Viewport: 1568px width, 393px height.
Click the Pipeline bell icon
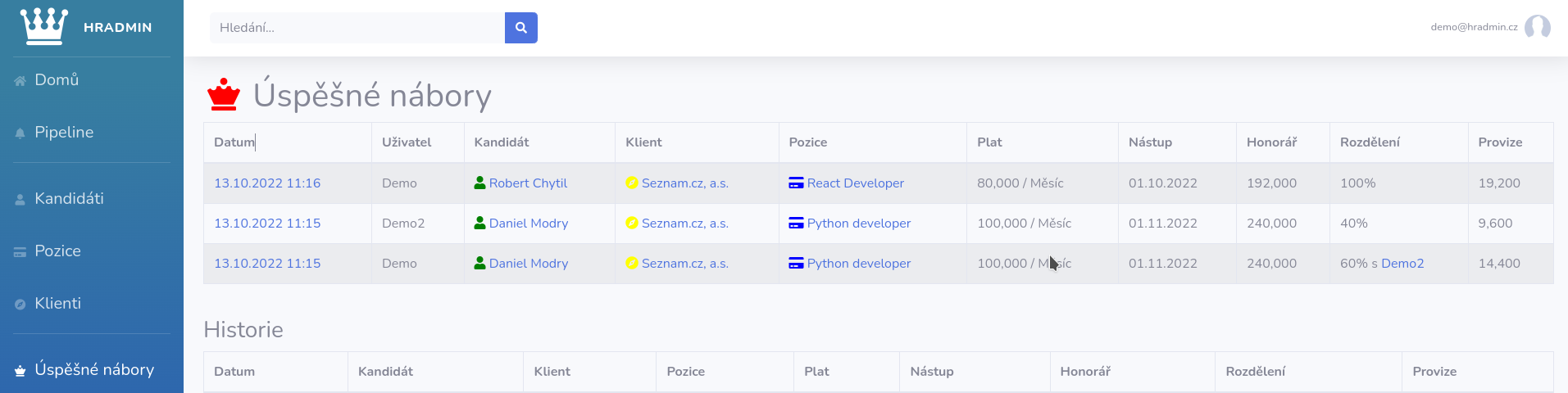20,133
